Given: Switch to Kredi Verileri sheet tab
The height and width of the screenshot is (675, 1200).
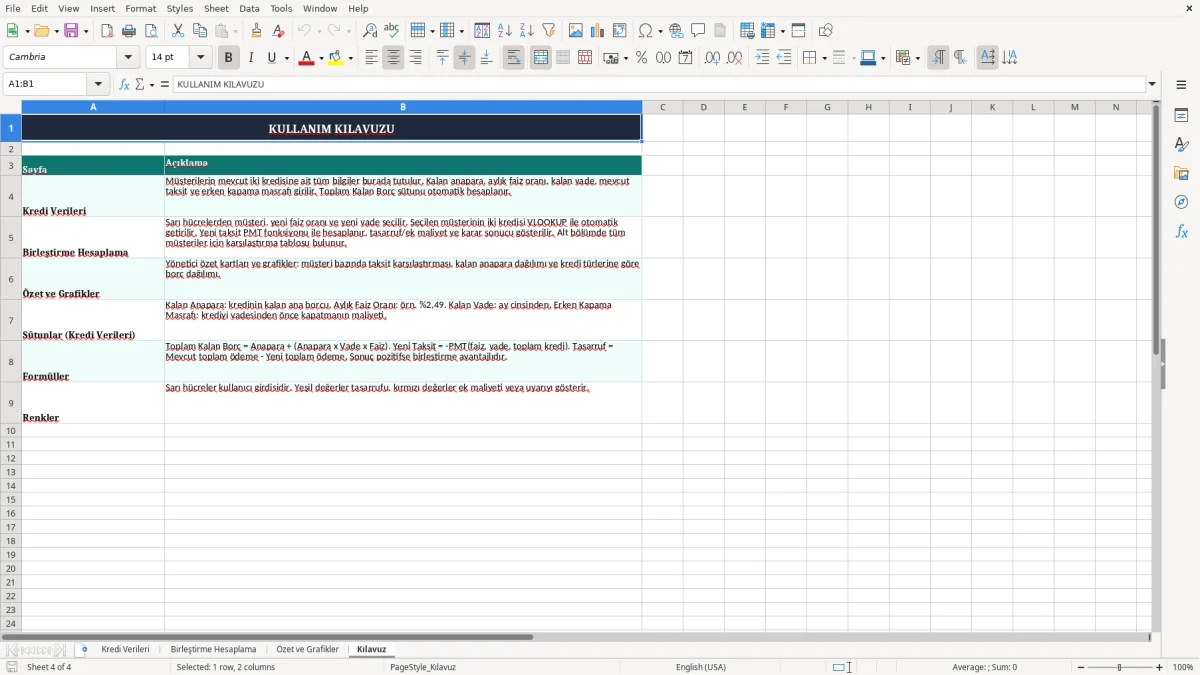Looking at the screenshot, I should pos(125,649).
